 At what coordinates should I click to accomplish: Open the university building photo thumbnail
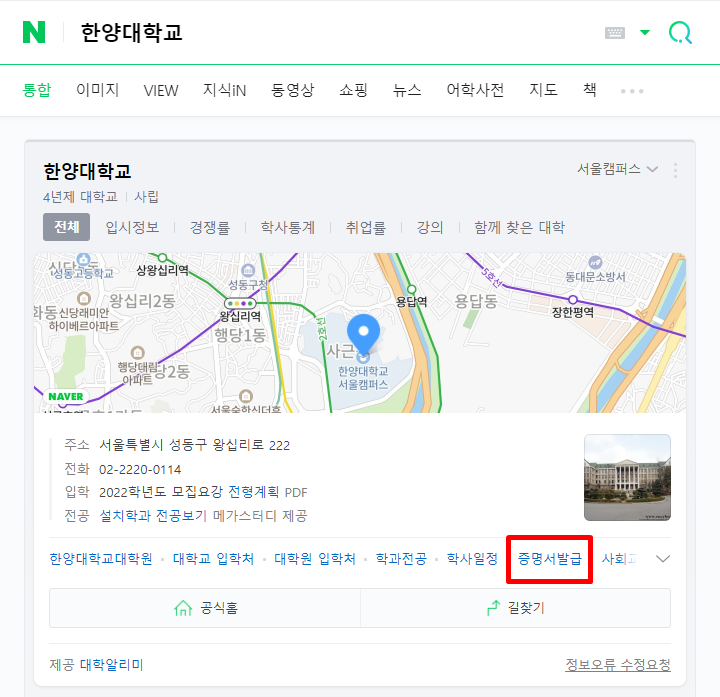[627, 478]
